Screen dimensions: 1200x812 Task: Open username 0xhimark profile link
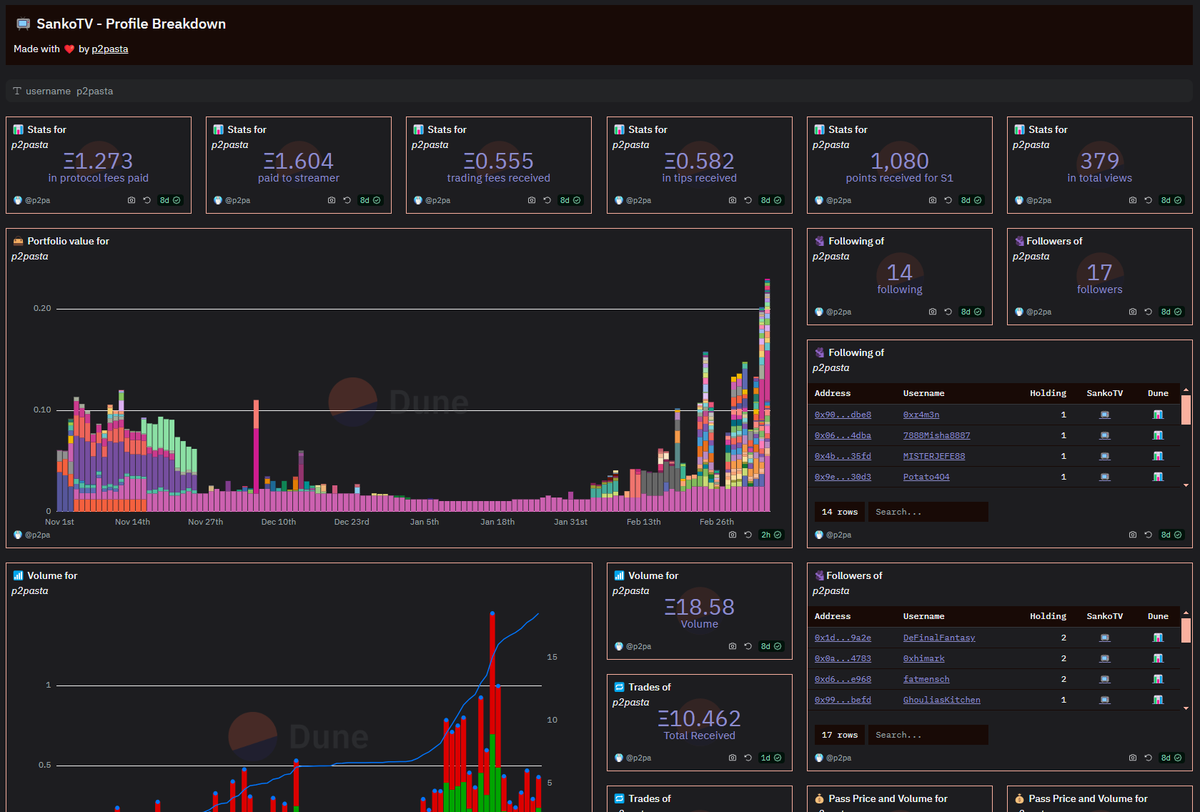point(924,658)
